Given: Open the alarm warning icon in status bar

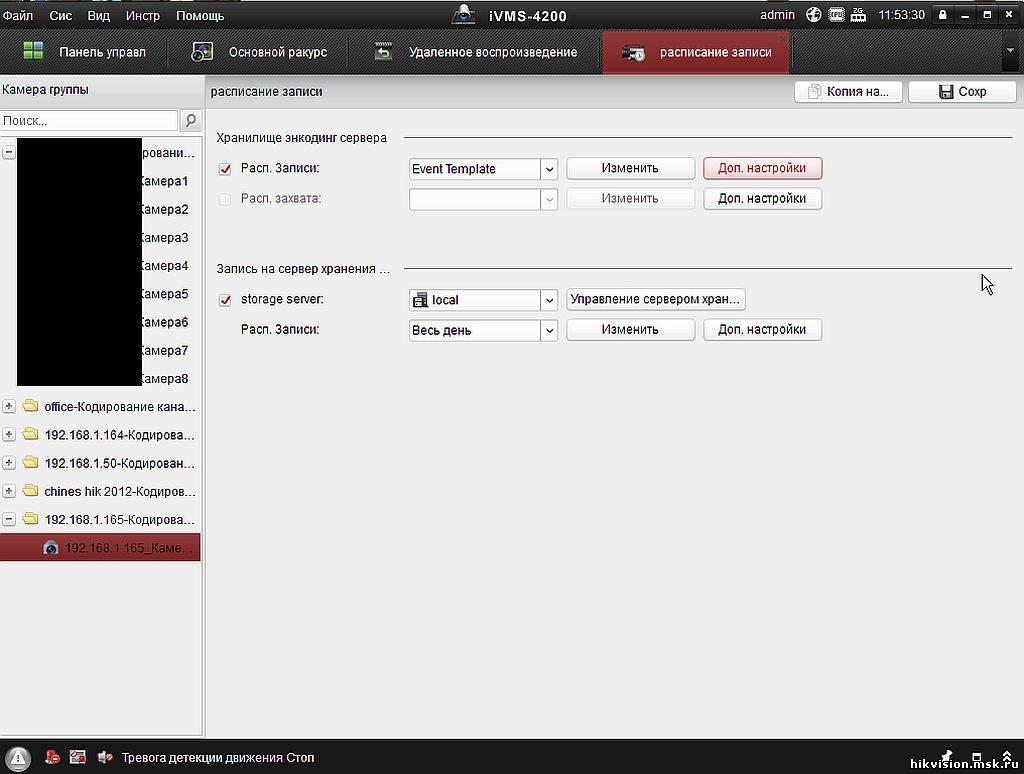Looking at the screenshot, I should click(18, 758).
